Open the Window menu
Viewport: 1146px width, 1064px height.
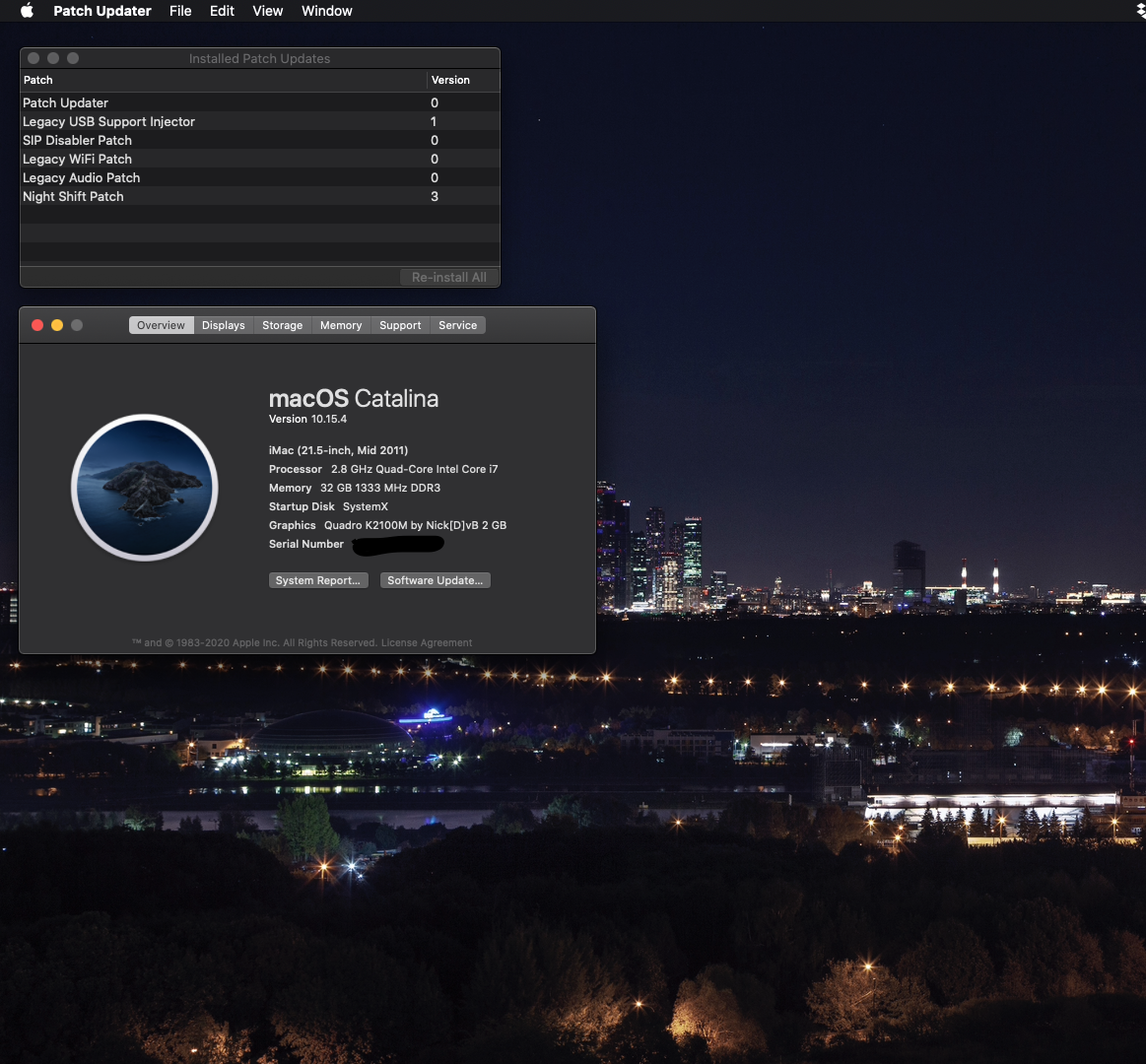point(327,11)
